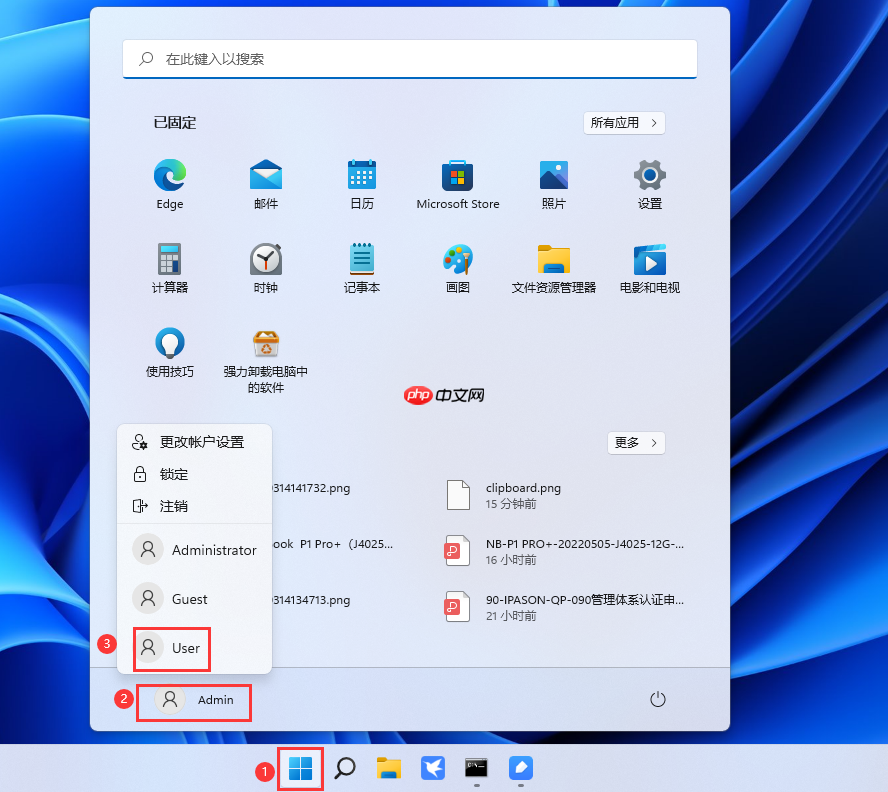
Task: Click the power button
Action: point(657,700)
